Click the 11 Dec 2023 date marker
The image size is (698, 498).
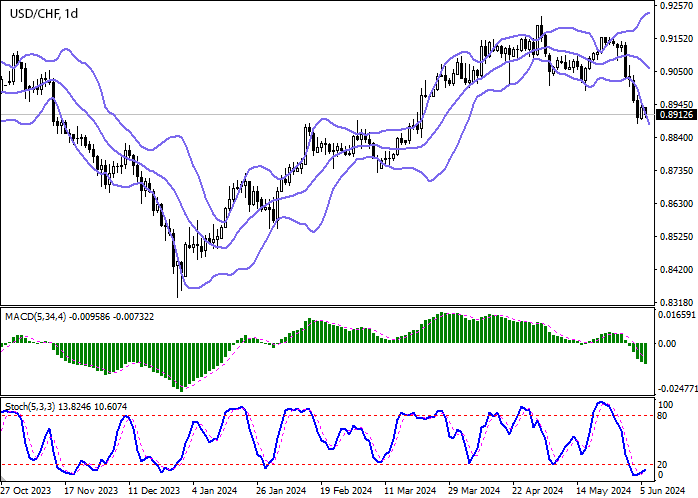[155, 491]
